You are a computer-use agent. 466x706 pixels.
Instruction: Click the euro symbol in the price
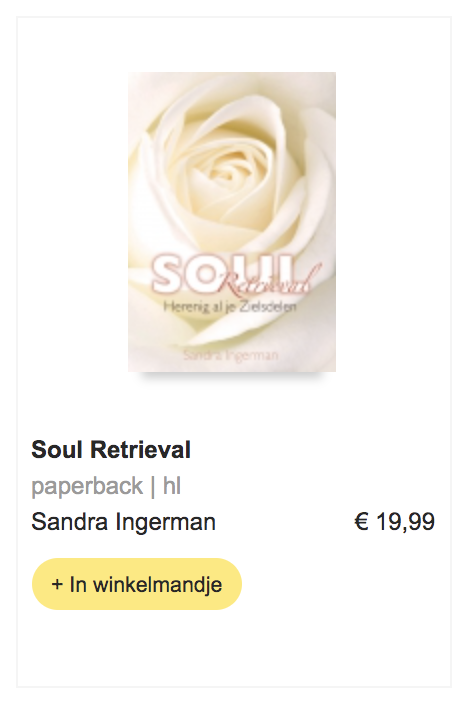[362, 522]
